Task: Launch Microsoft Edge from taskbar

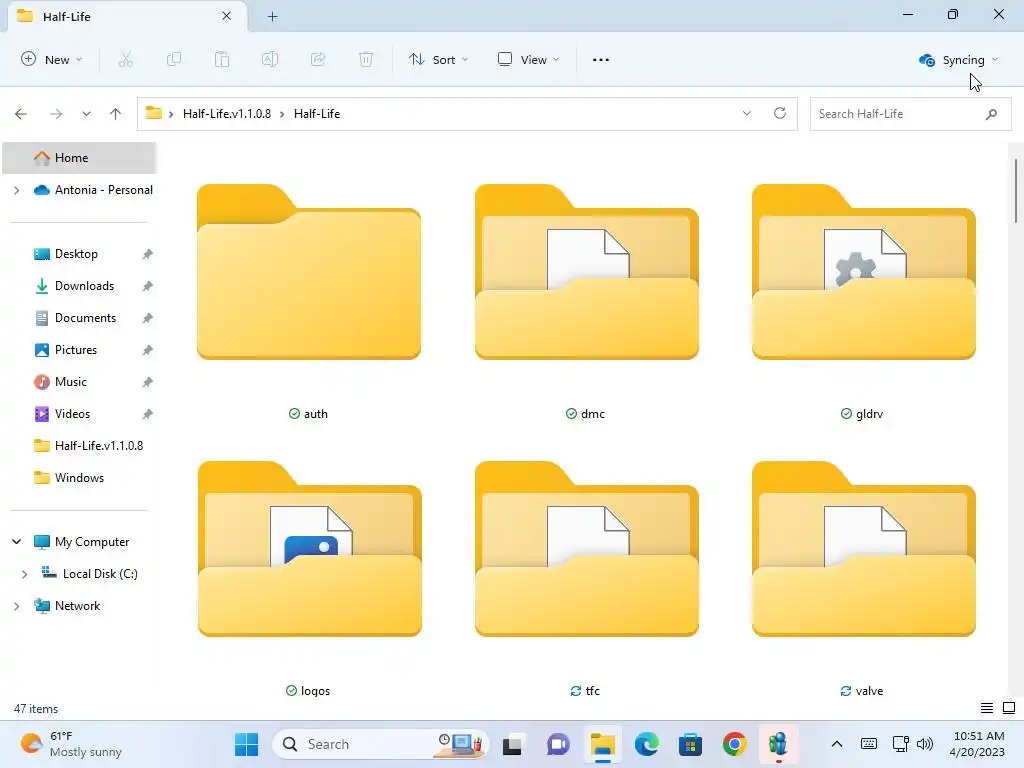Action: click(647, 744)
